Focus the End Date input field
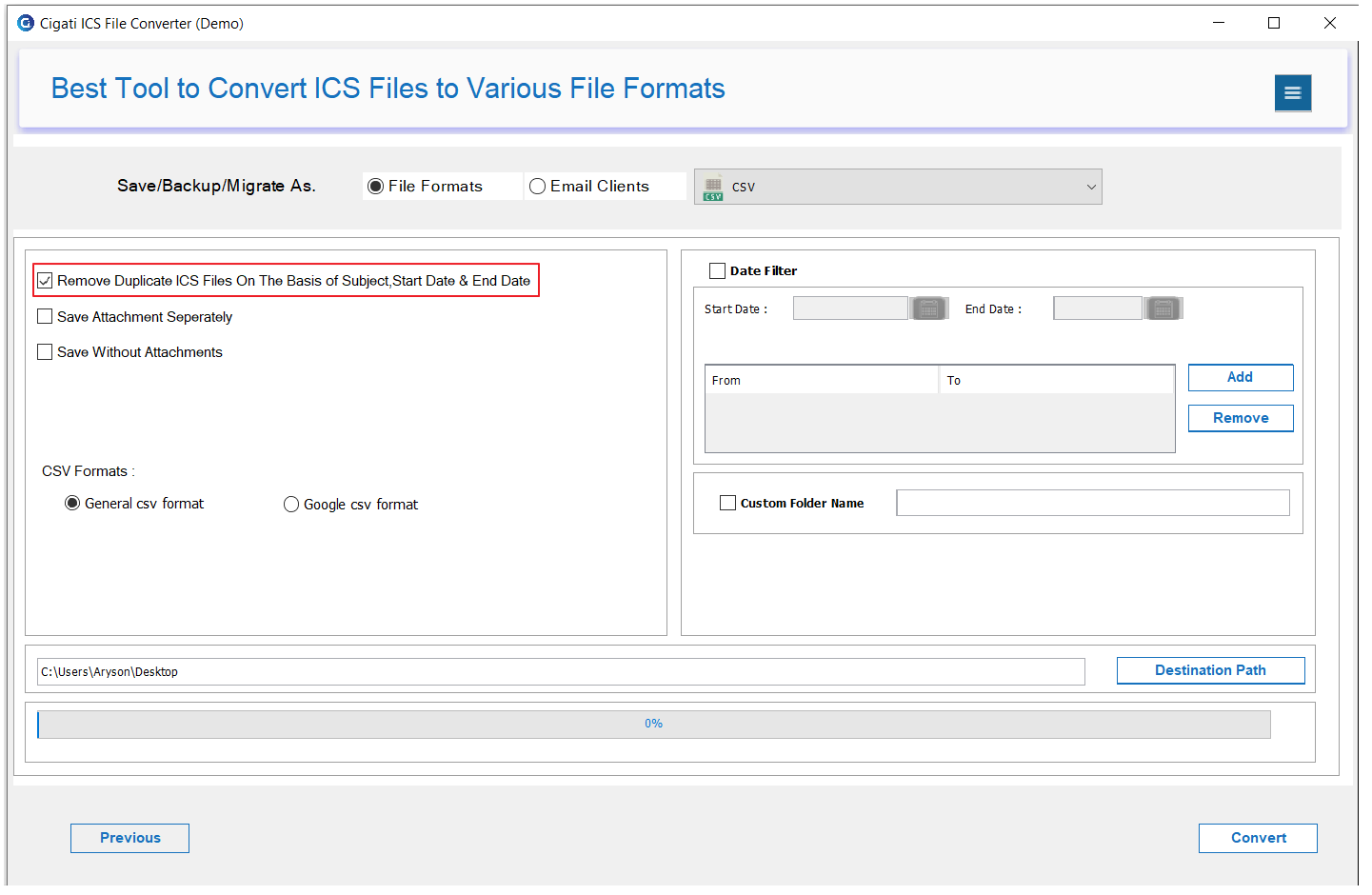 (1098, 308)
